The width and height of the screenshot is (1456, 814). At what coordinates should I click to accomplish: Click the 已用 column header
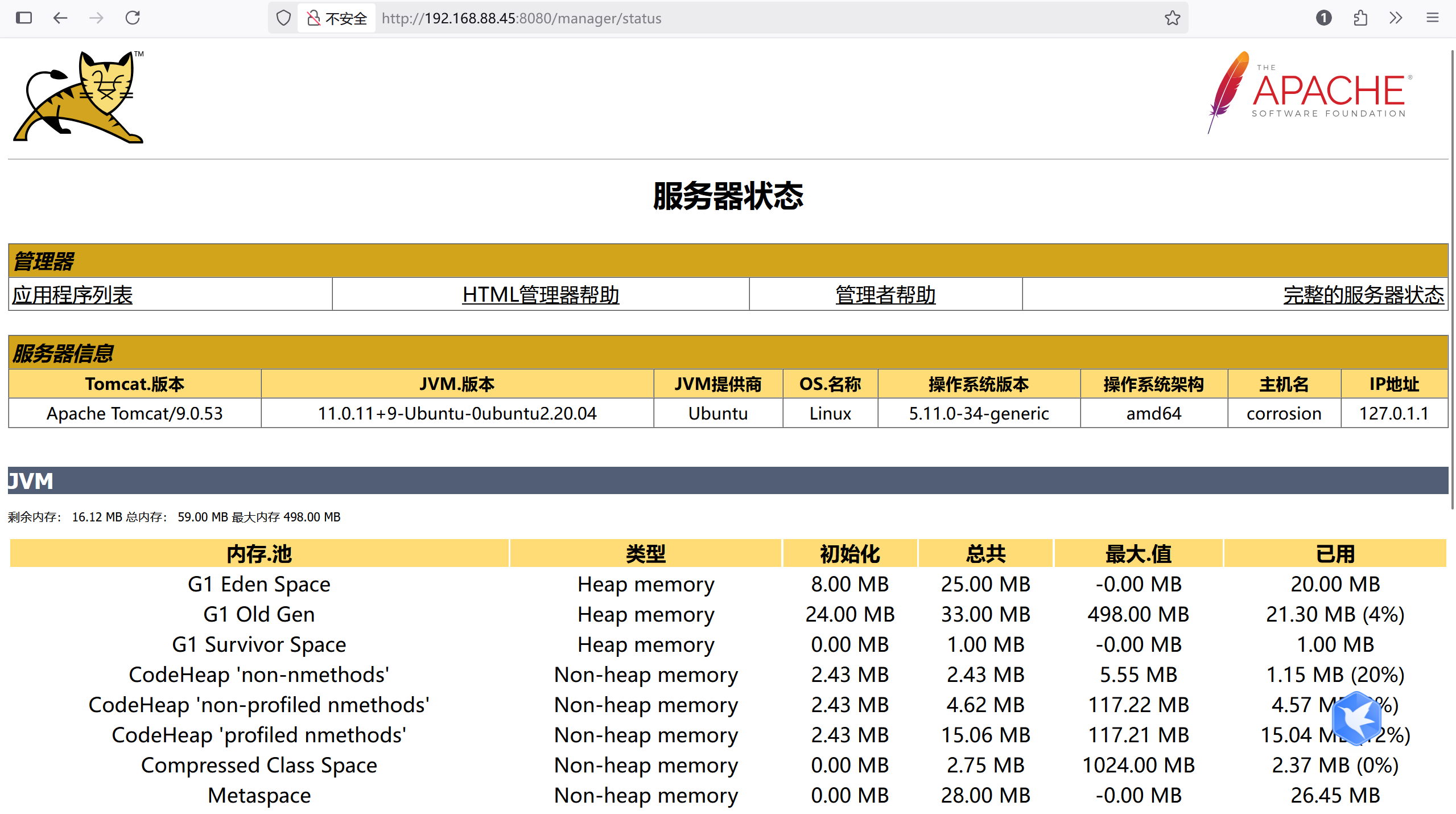[x=1335, y=553]
